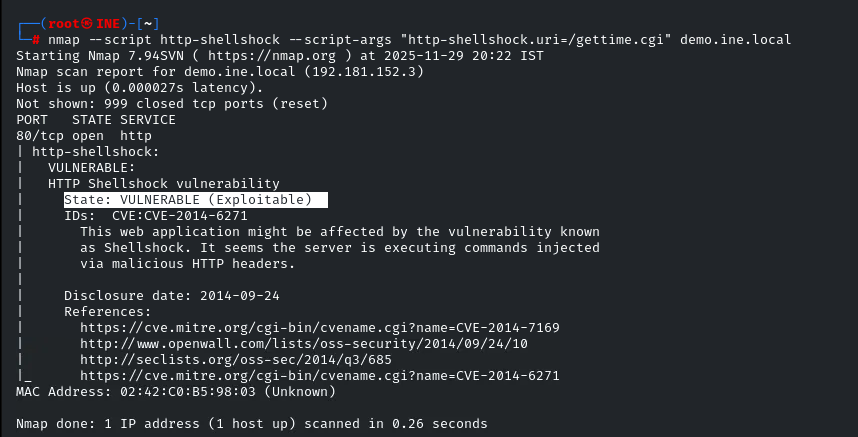
Task: Click the 80/tcp open http port line
Action: coord(80,136)
